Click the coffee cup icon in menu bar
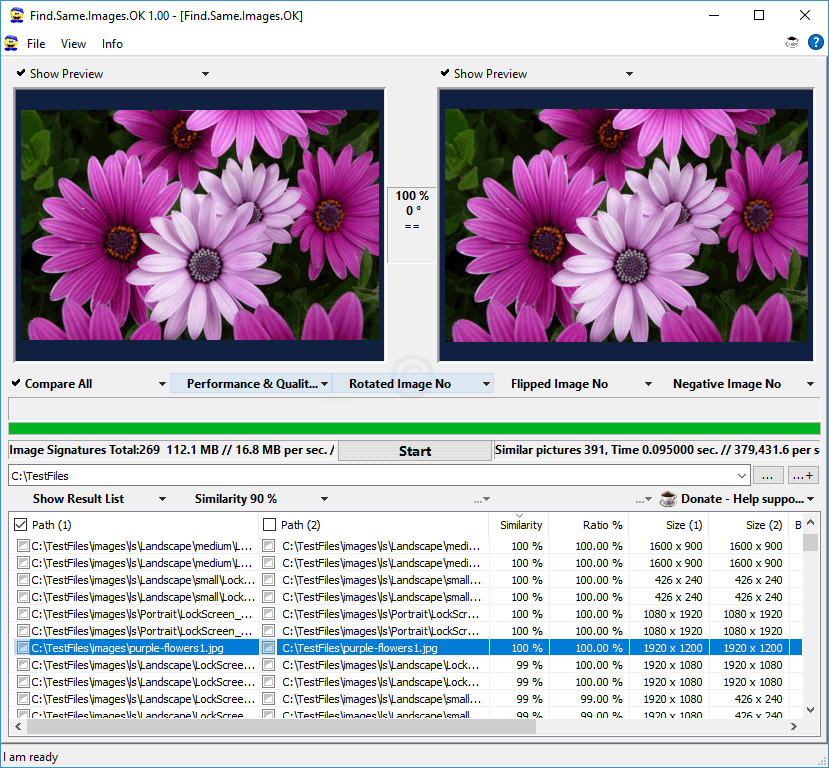829x768 pixels. pos(792,43)
